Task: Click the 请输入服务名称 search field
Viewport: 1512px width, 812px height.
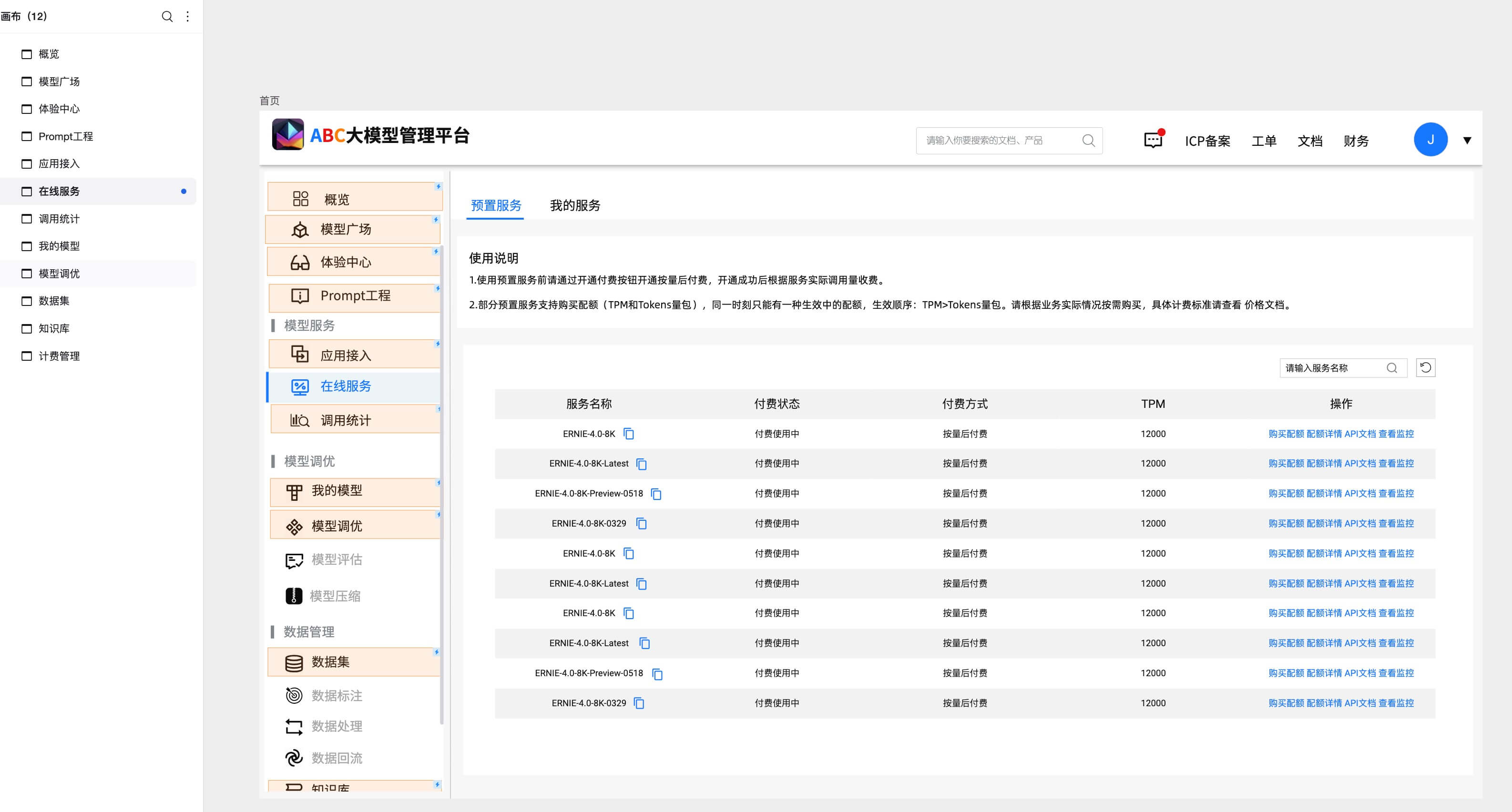Action: click(x=1343, y=368)
